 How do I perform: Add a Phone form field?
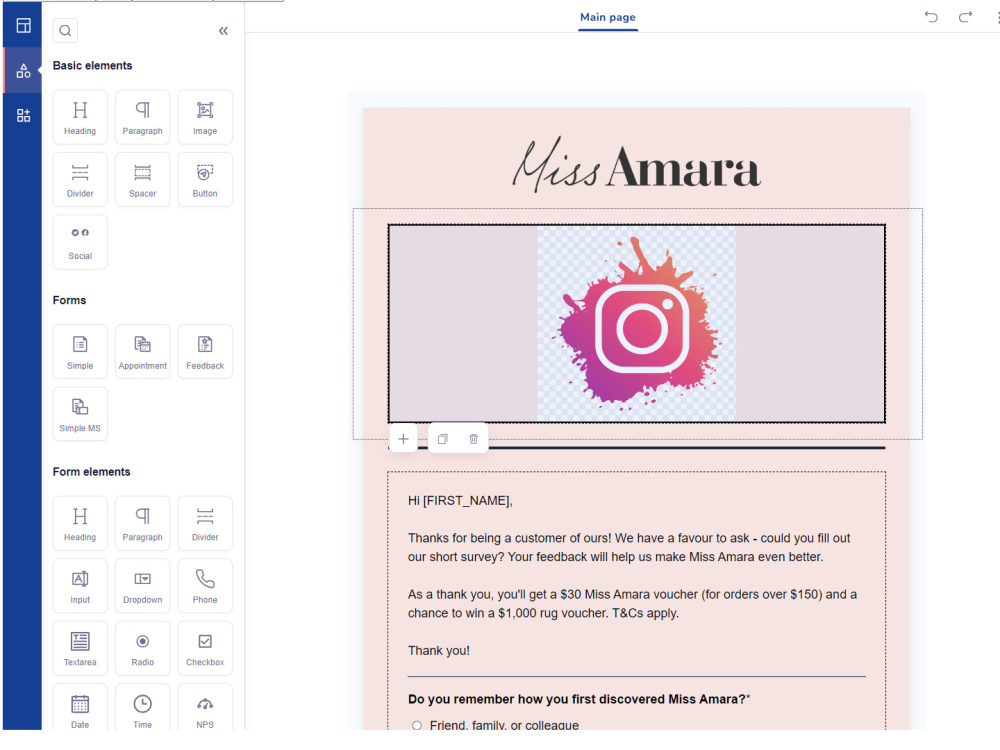(x=205, y=586)
